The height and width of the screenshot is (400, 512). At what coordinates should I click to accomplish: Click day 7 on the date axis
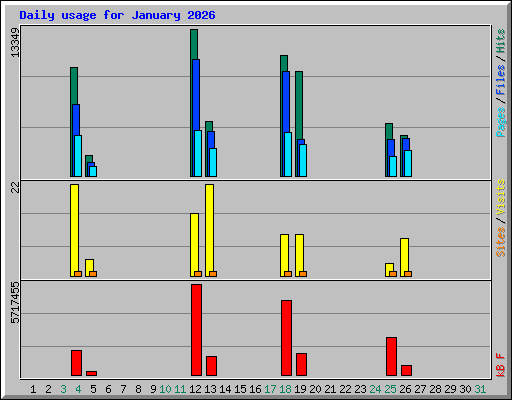[123, 389]
